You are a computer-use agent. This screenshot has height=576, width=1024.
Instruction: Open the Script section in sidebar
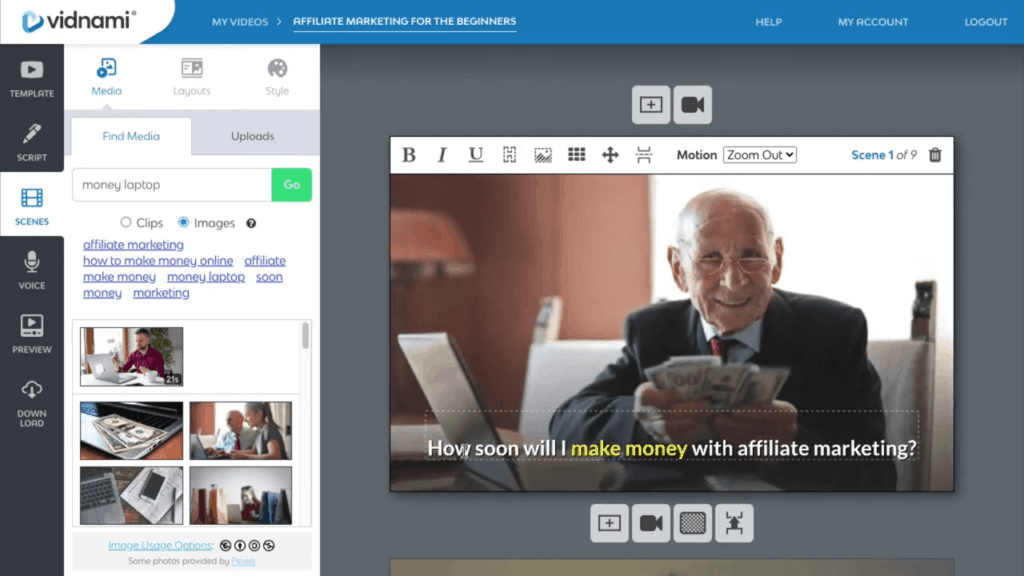click(x=31, y=142)
